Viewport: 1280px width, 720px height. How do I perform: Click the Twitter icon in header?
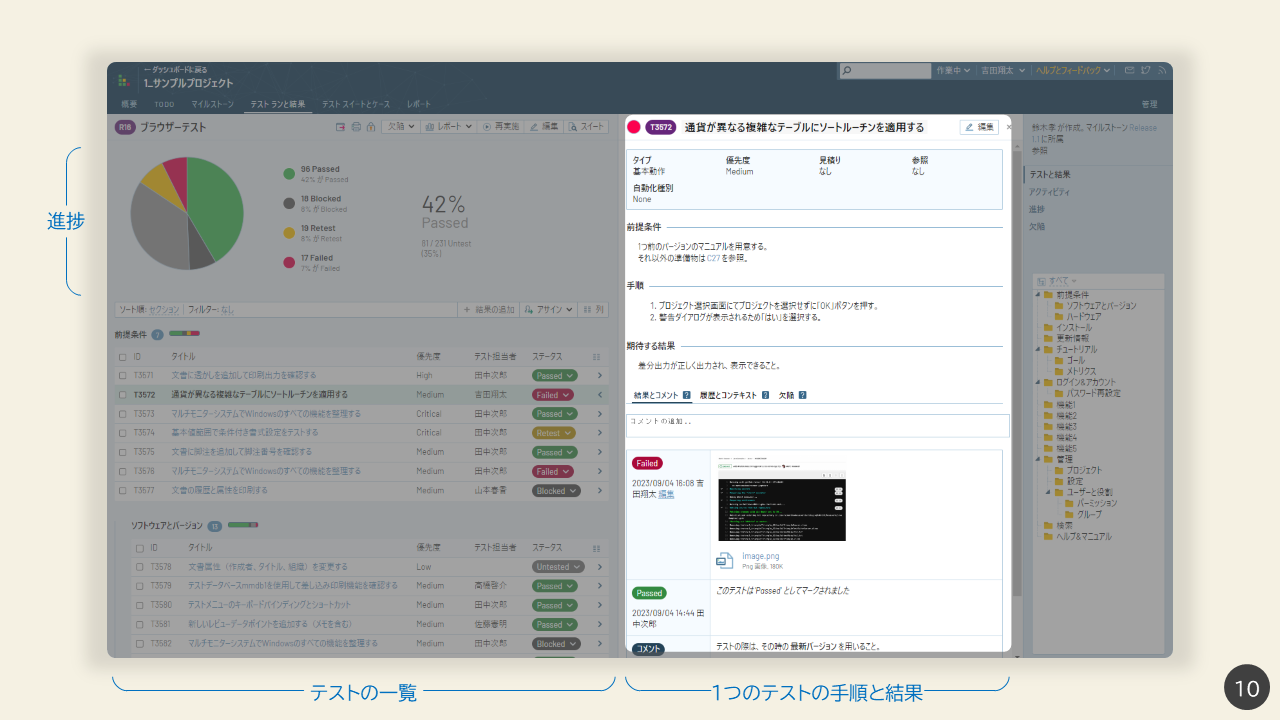coord(1146,71)
